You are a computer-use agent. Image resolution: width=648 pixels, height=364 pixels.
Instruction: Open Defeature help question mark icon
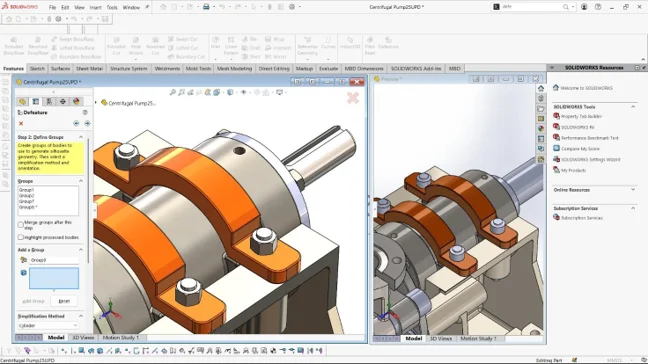coord(85,112)
